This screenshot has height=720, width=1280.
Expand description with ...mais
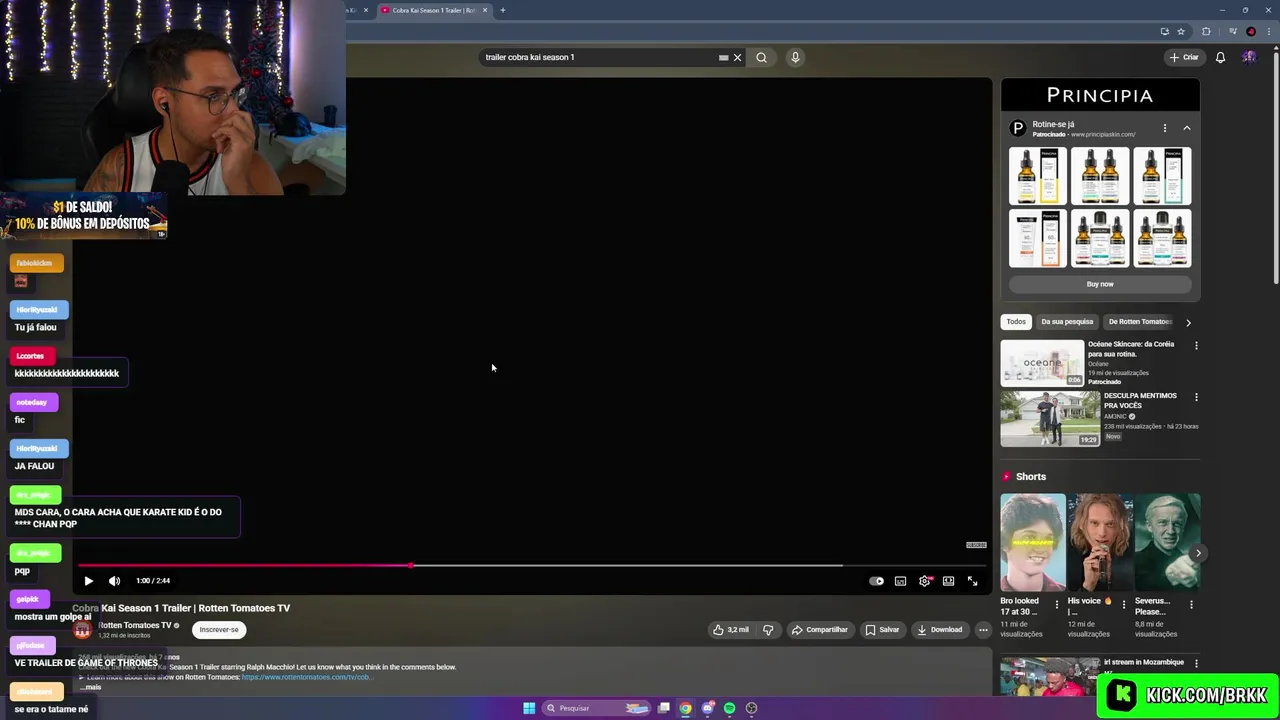click(x=91, y=687)
